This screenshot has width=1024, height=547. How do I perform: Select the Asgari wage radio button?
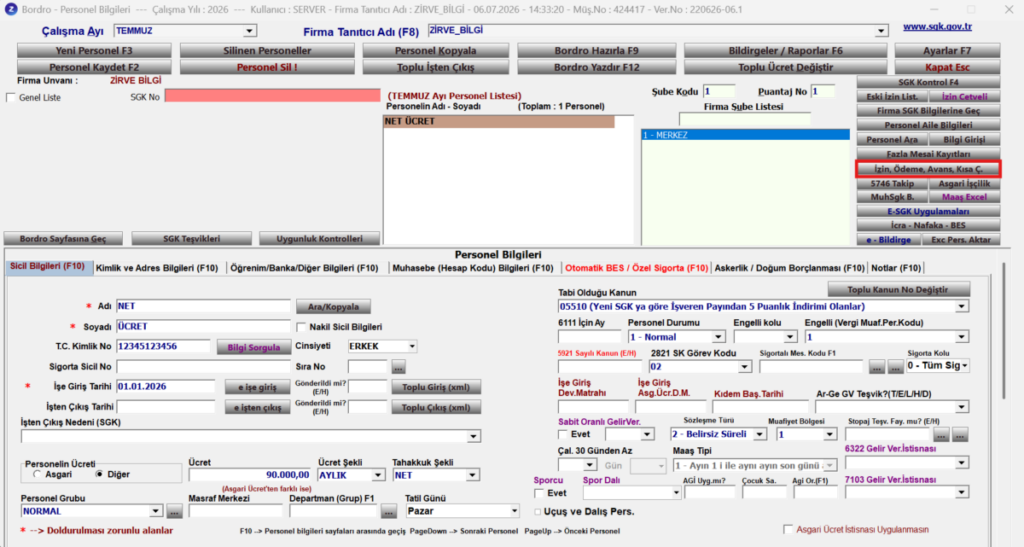coord(37,475)
